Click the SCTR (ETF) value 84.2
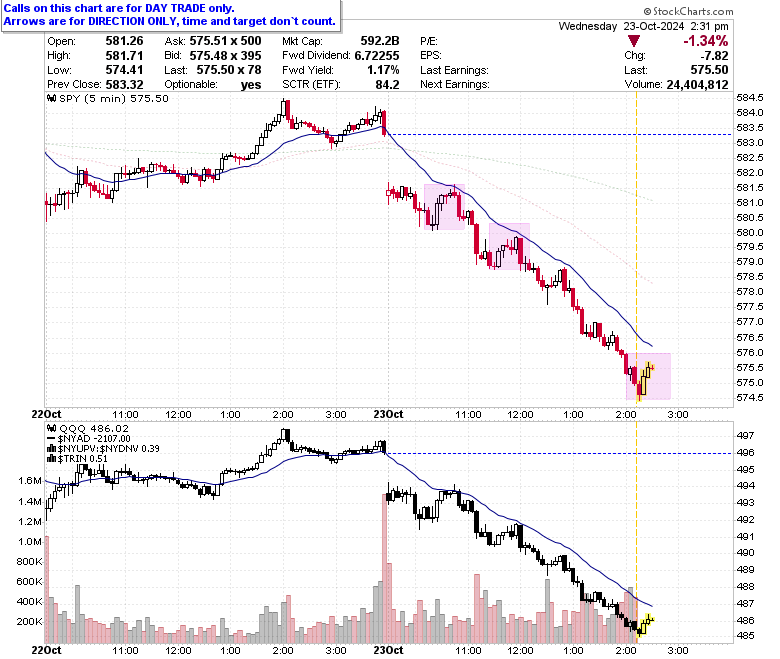This screenshot has height=659, width=780. point(388,85)
